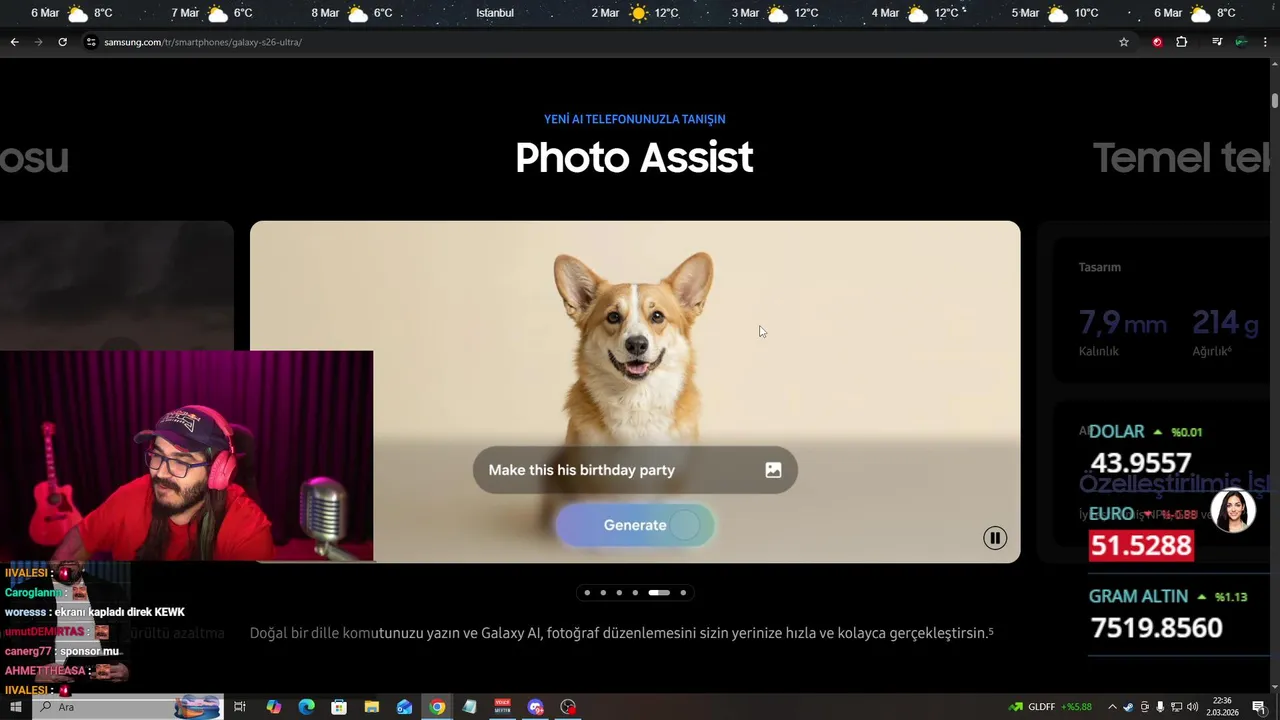Open File Explorer from the taskbar
Image resolution: width=1280 pixels, height=720 pixels.
coord(371,707)
